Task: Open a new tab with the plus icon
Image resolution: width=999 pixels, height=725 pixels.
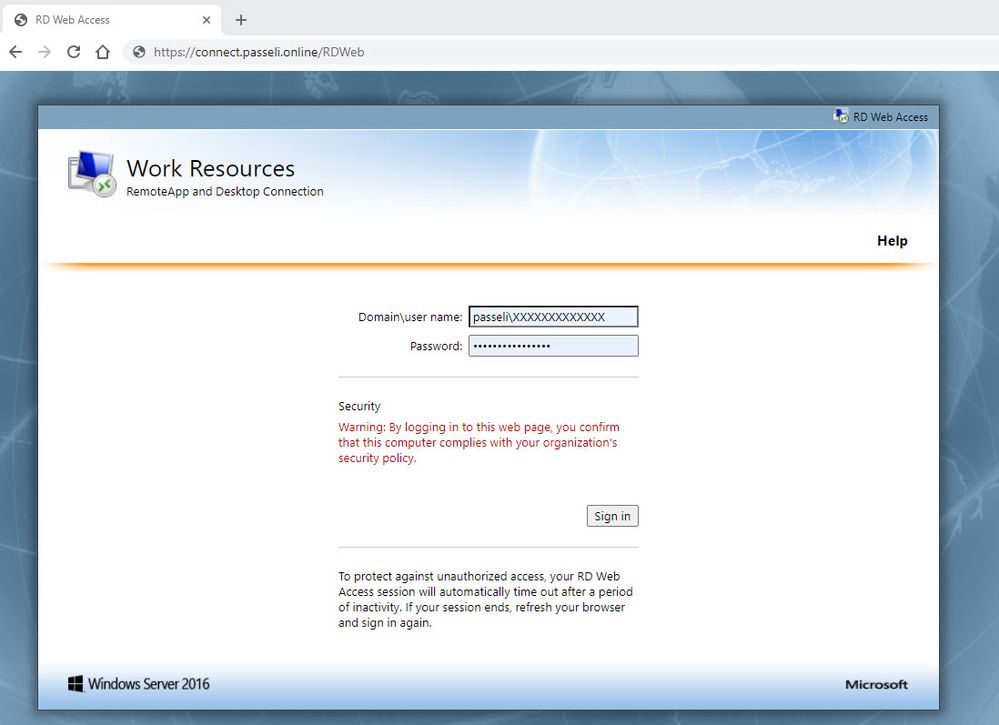Action: click(x=241, y=20)
